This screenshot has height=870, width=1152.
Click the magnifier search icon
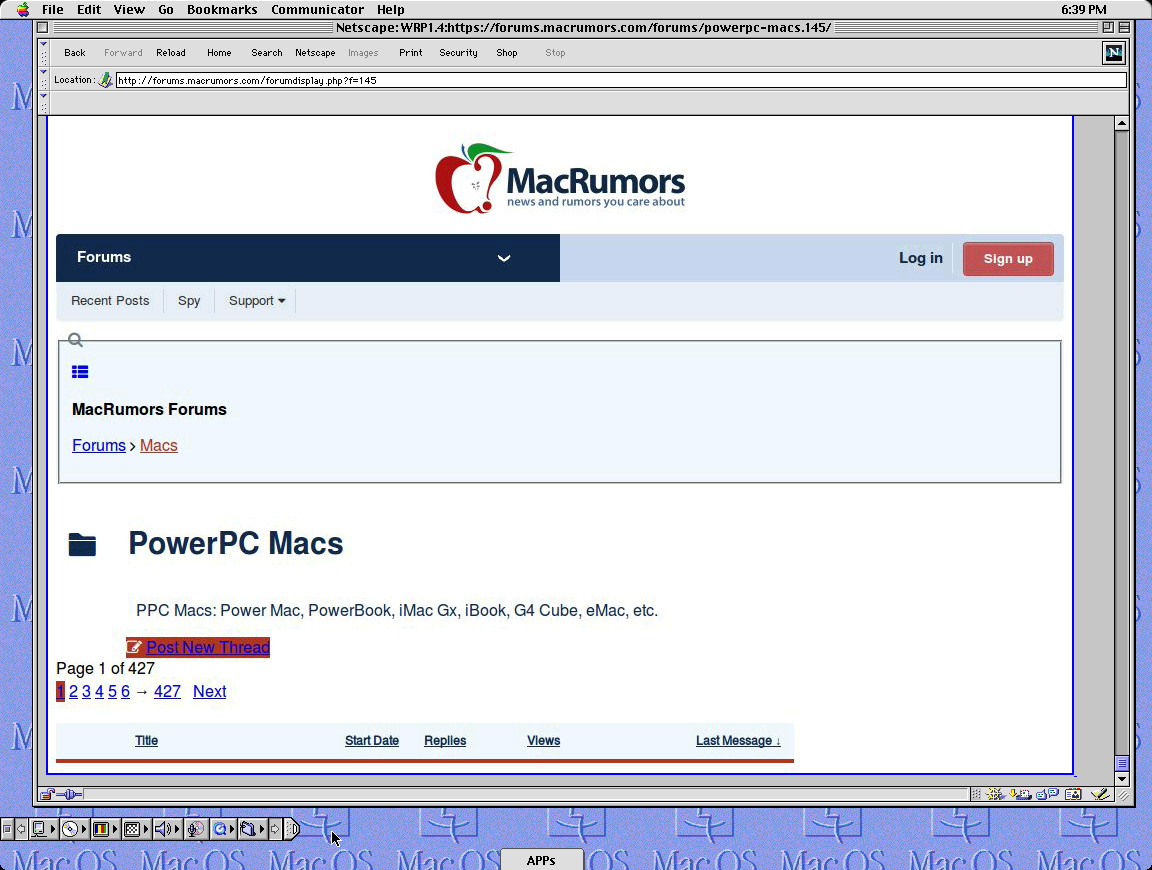(x=75, y=339)
